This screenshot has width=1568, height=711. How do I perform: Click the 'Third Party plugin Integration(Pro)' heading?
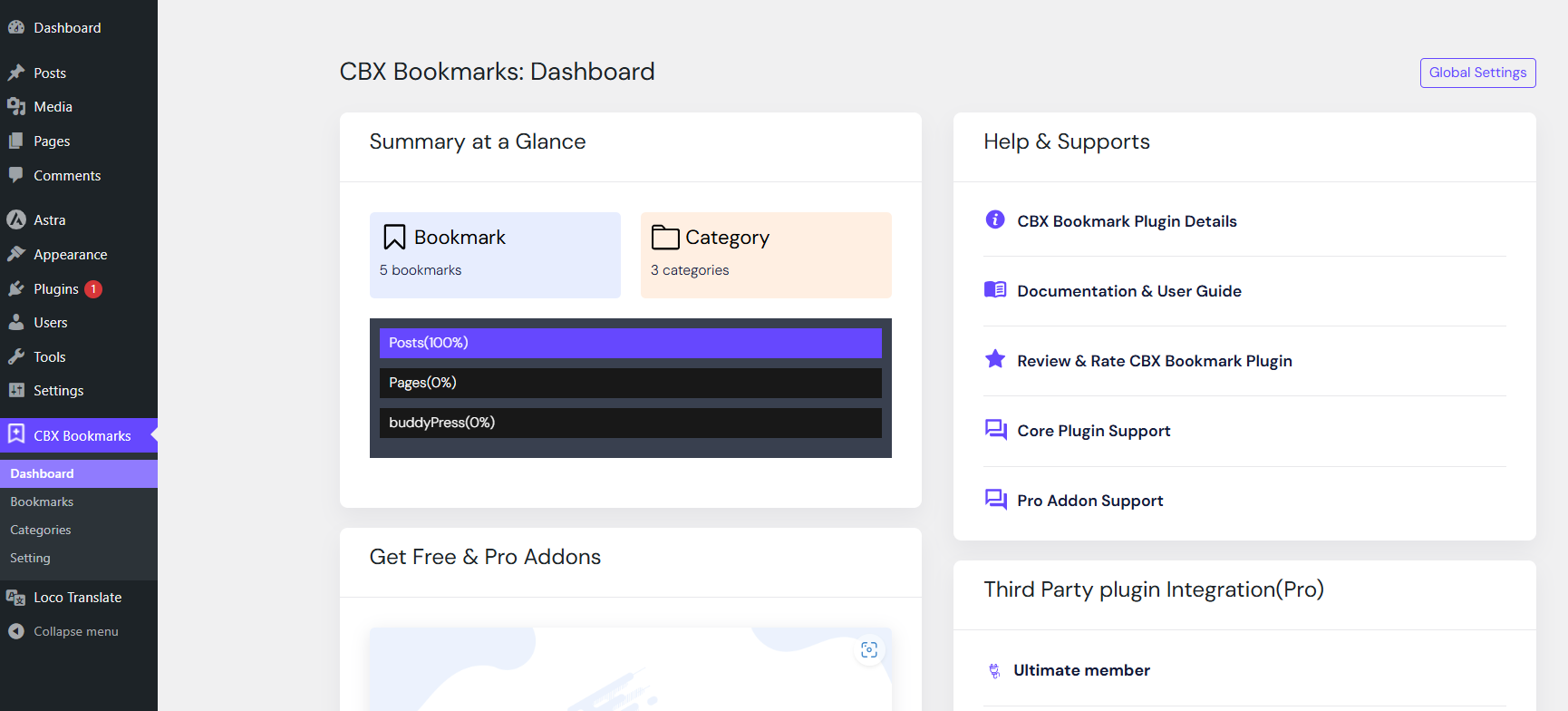[1154, 590]
